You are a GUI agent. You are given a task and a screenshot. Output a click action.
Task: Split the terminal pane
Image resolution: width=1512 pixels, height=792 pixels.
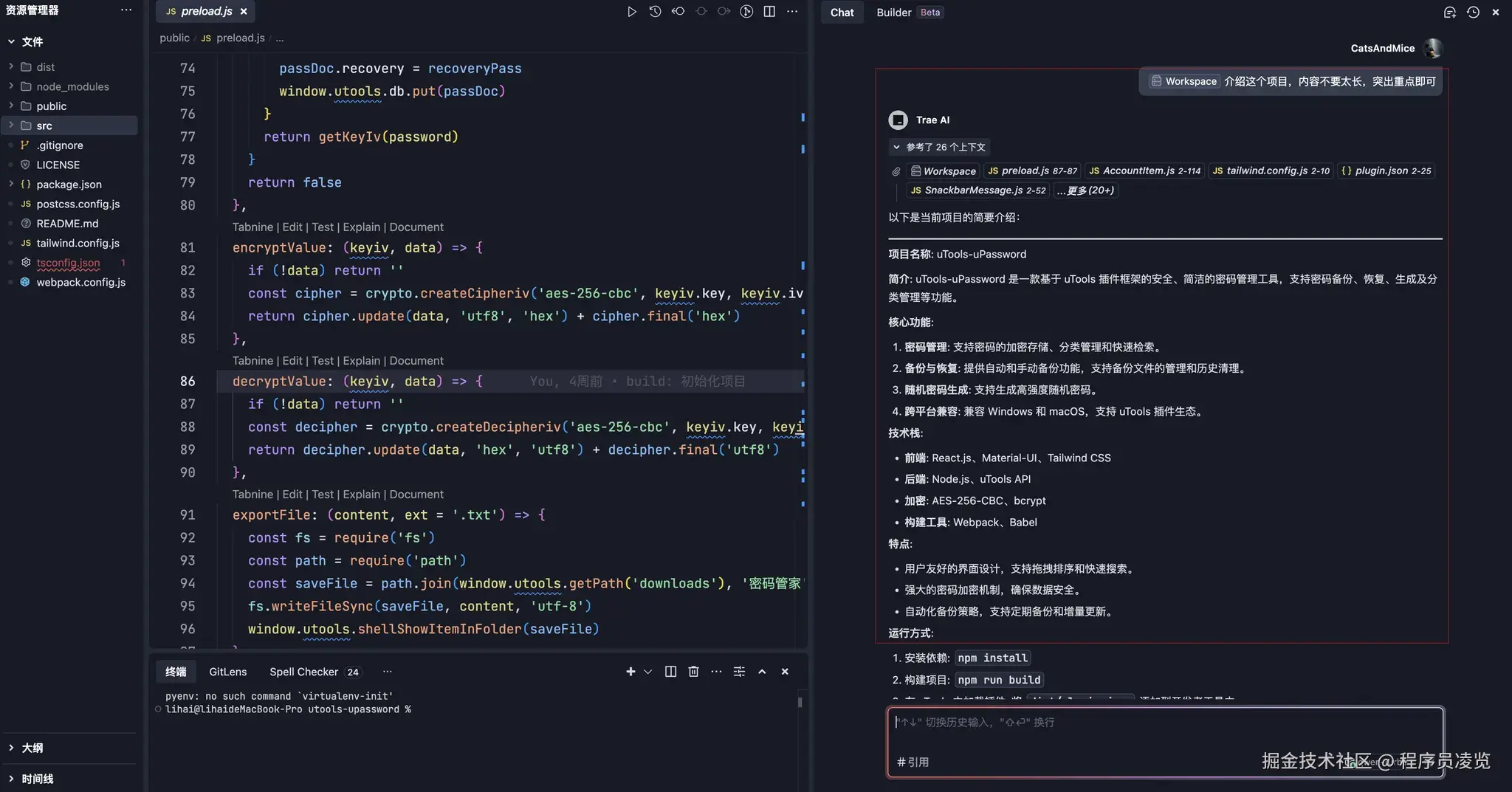point(670,672)
